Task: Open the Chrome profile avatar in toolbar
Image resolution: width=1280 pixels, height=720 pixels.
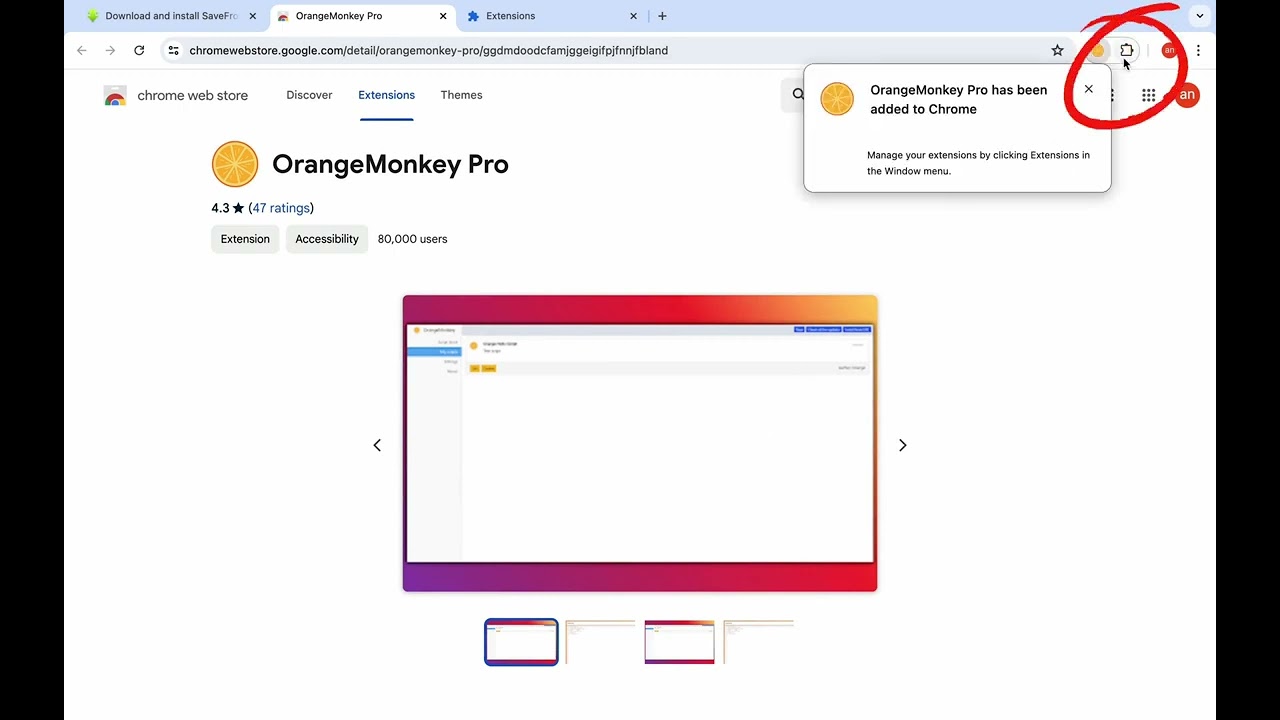Action: point(1169,50)
